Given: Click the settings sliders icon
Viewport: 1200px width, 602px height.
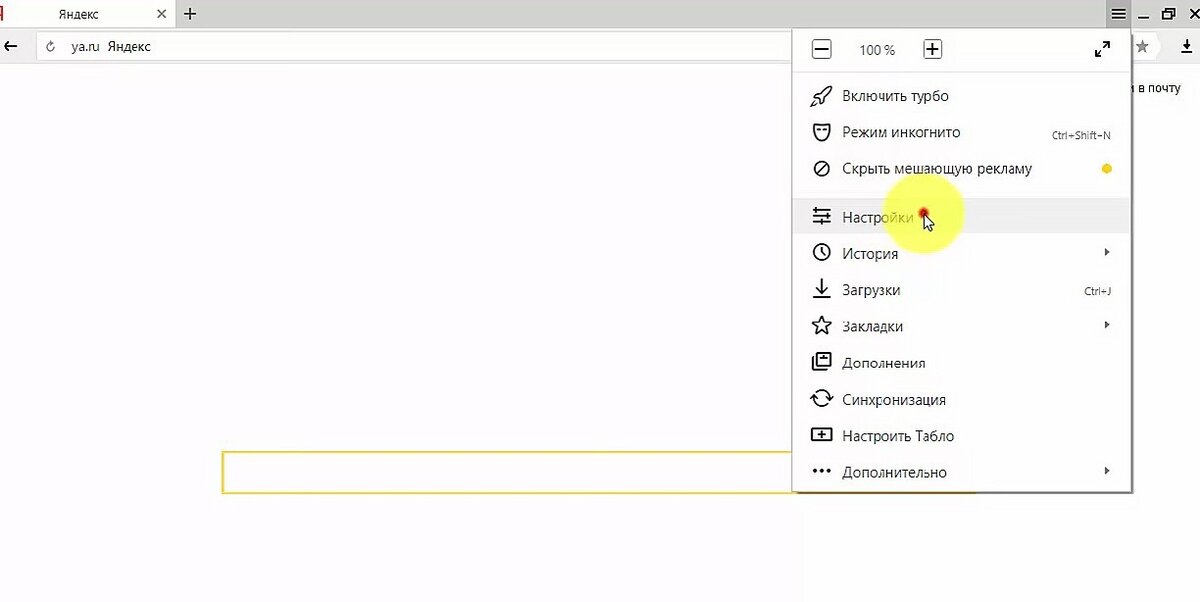Looking at the screenshot, I should [821, 216].
